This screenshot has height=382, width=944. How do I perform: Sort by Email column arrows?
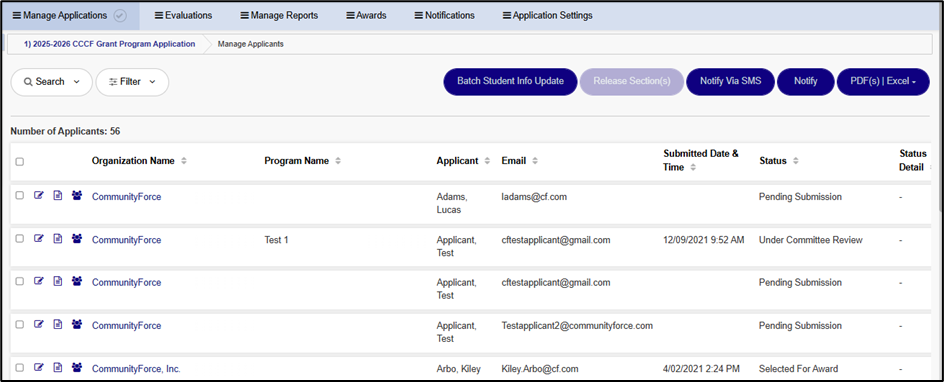click(x=535, y=161)
